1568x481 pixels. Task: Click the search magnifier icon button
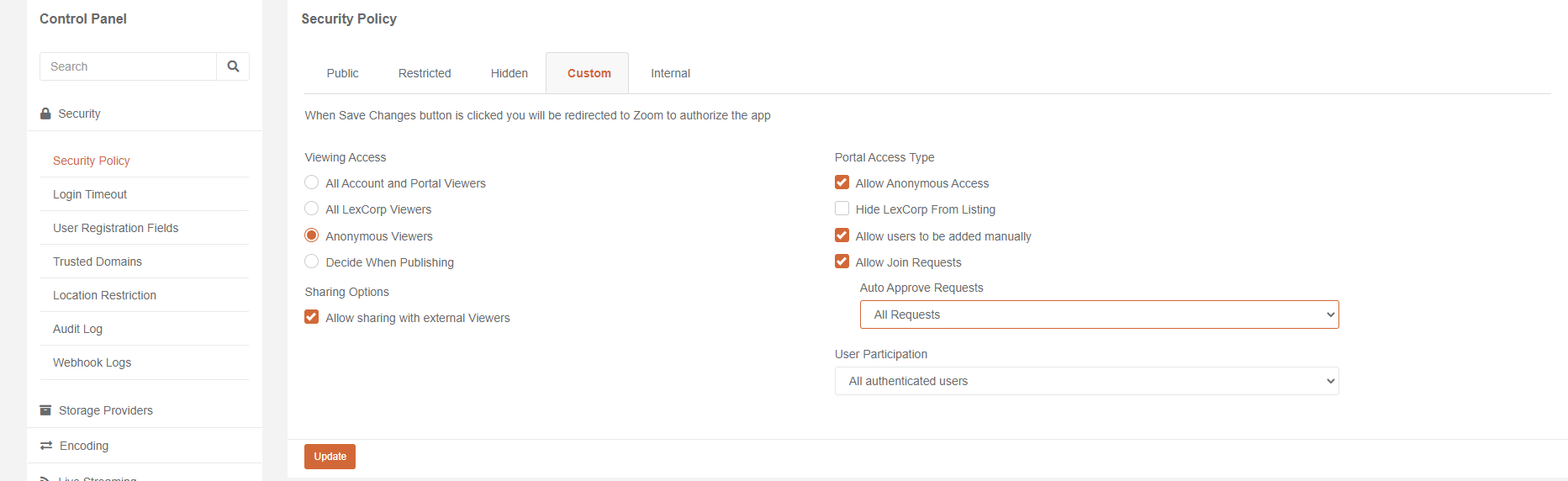point(233,66)
